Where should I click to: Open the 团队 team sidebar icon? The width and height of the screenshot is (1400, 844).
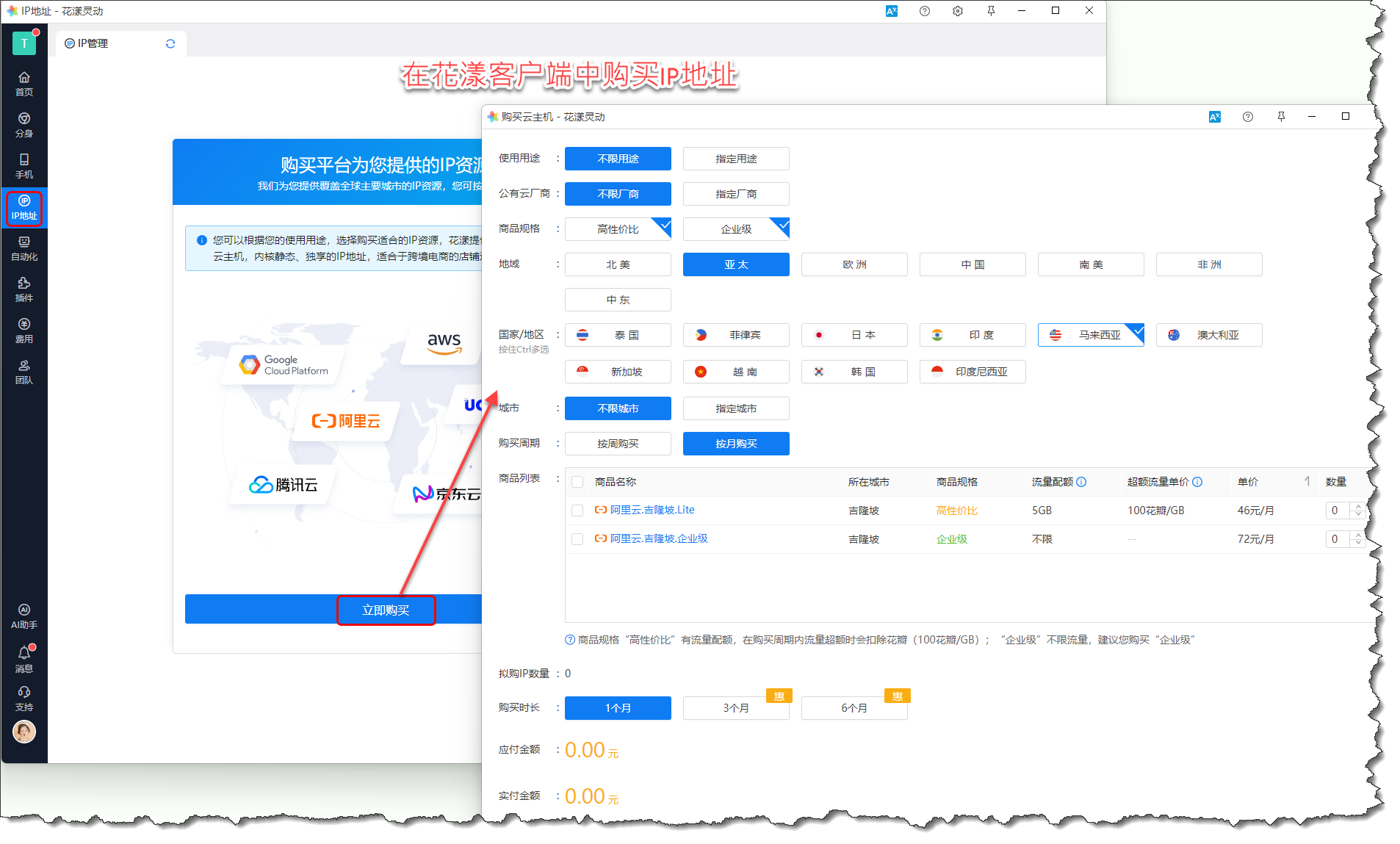[24, 372]
